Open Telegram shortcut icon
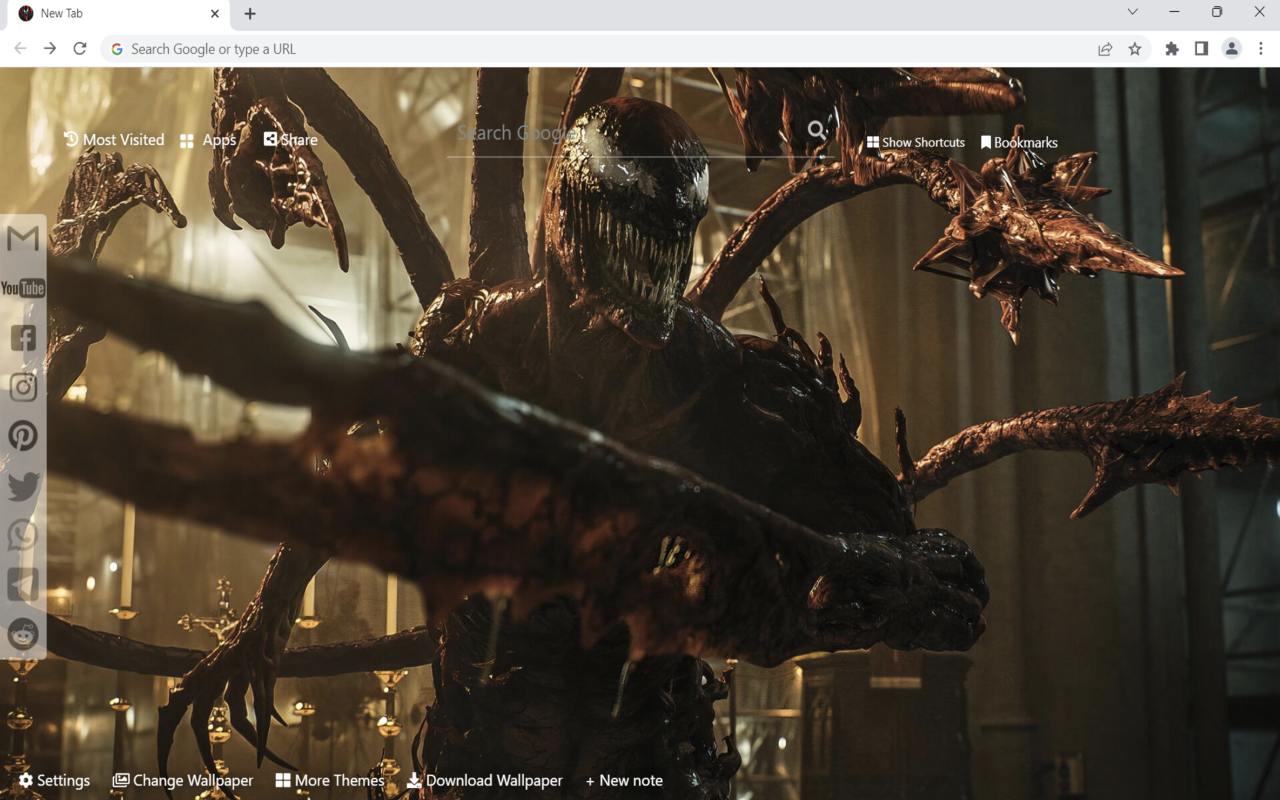Image resolution: width=1280 pixels, height=800 pixels. pos(23,584)
